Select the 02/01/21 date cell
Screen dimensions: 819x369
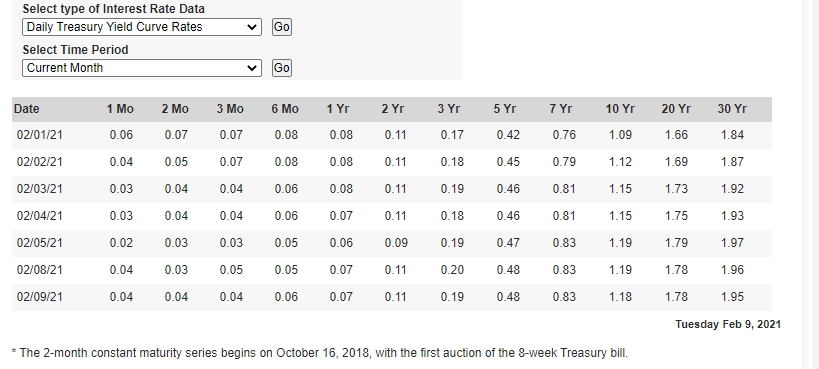click(40, 135)
